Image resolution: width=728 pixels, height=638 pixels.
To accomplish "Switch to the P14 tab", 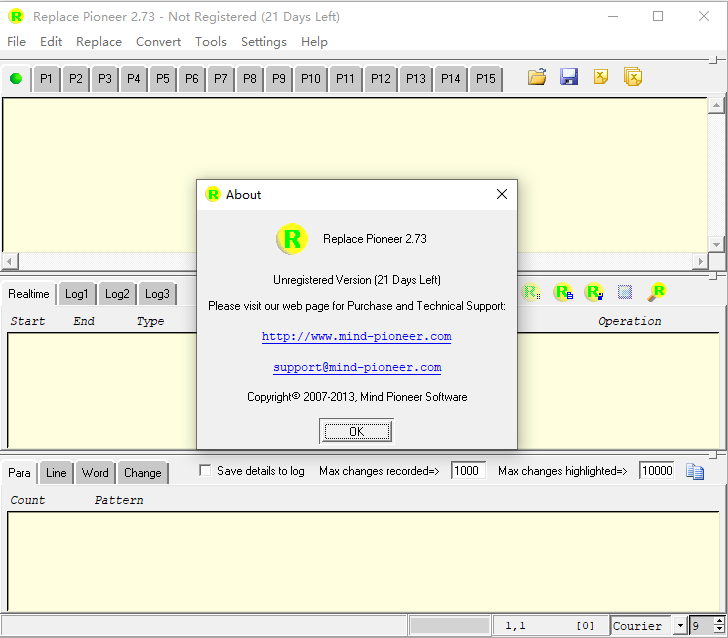I will [451, 78].
